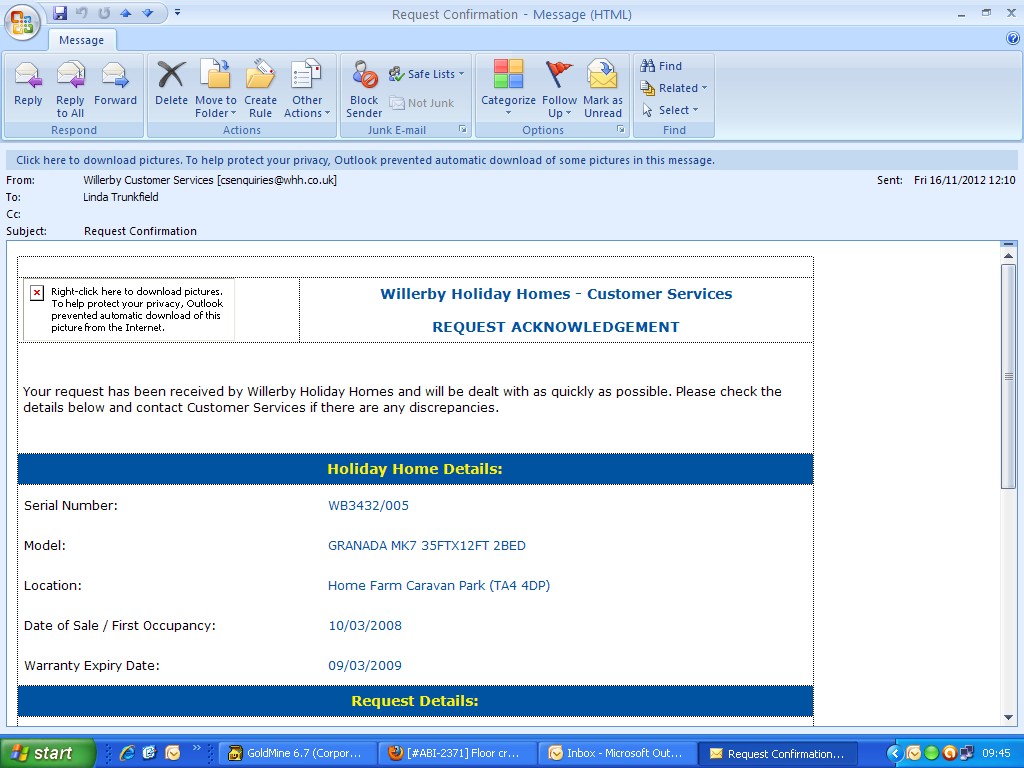Click the Office orb button
The image size is (1024, 768).
click(x=22, y=23)
